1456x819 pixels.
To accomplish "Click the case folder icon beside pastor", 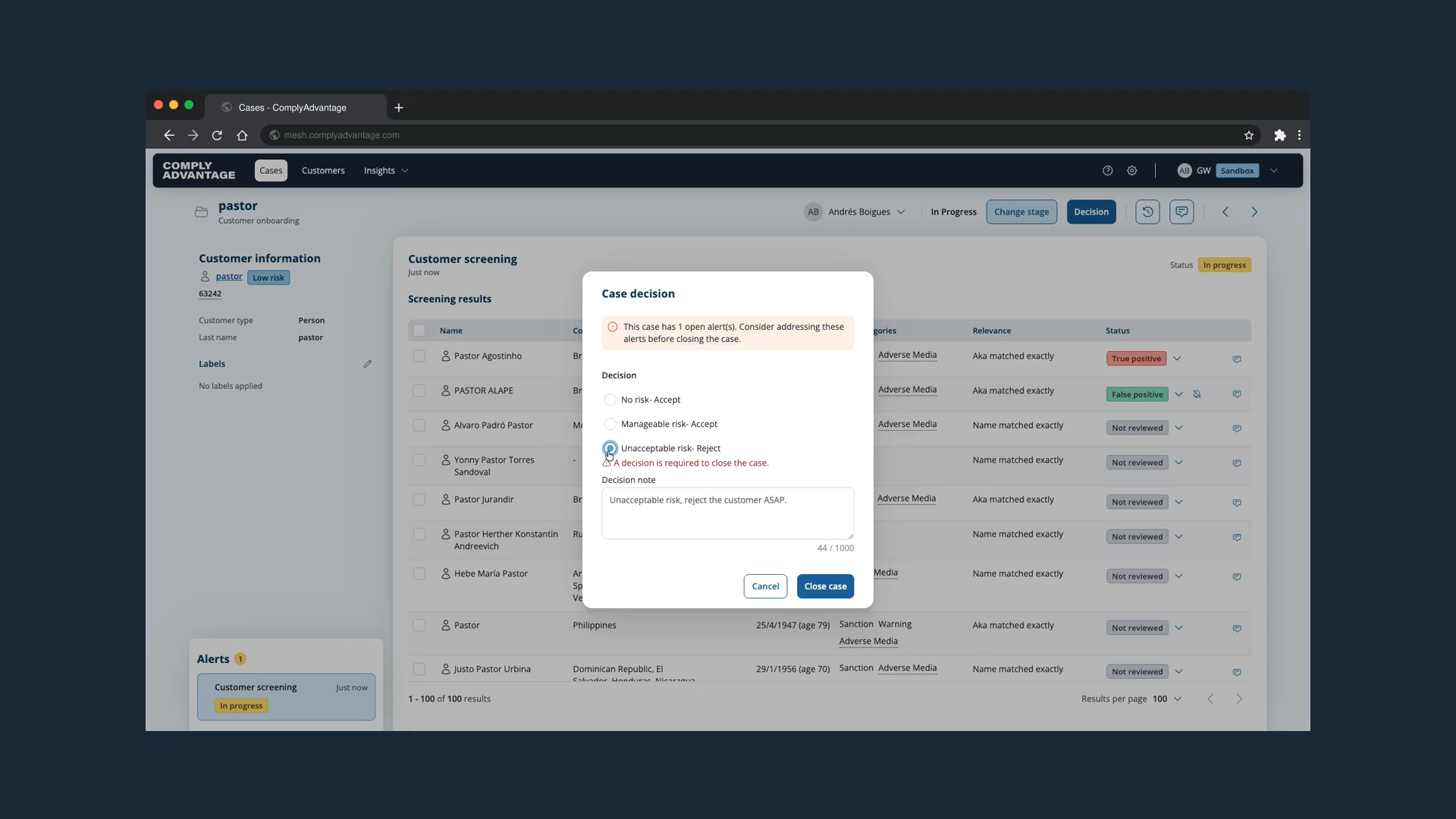I will tap(201, 212).
